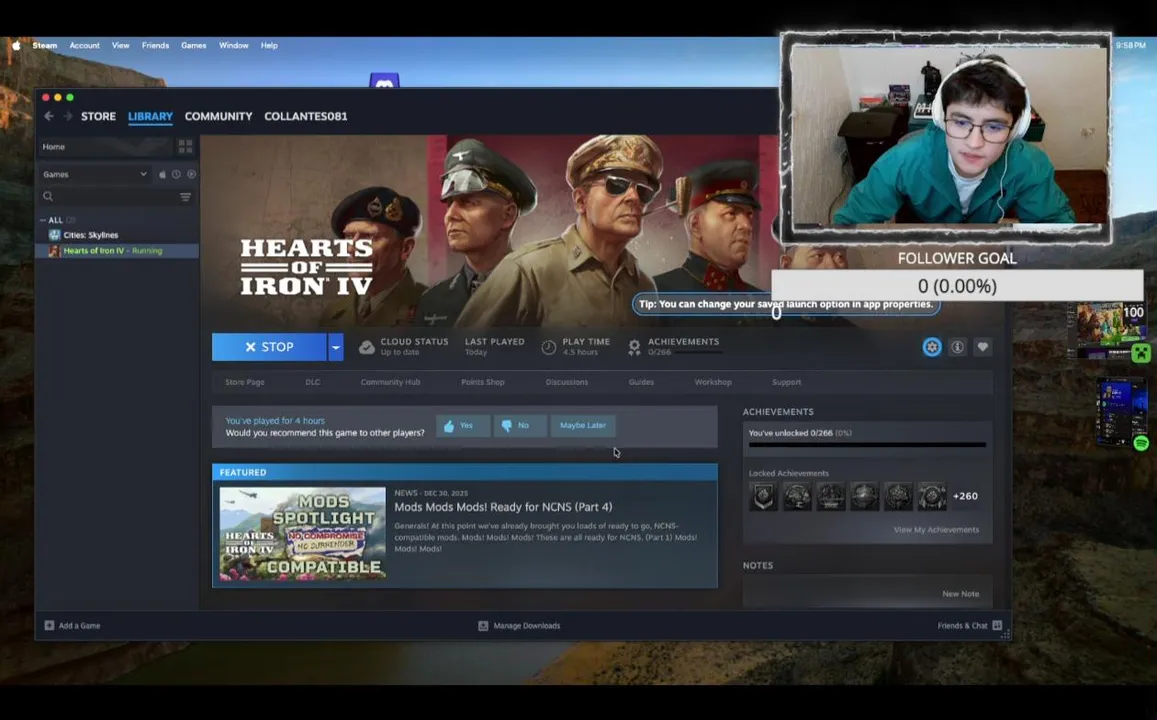Image resolution: width=1157 pixels, height=720 pixels.
Task: Click Add a Game
Action: coord(72,626)
